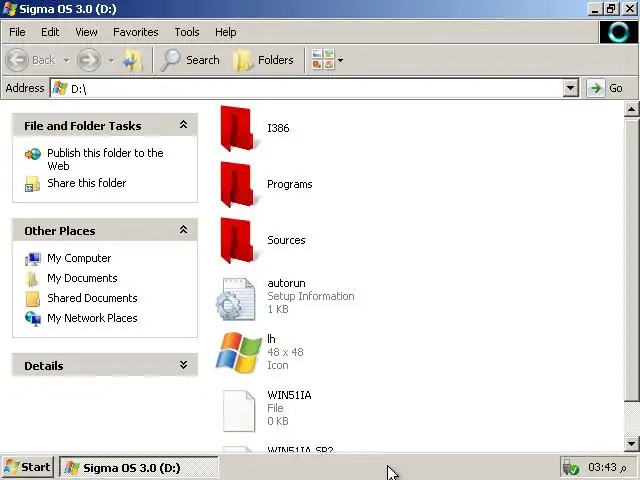
Task: Open the Back history dropdown arrow
Action: pyautogui.click(x=66, y=60)
